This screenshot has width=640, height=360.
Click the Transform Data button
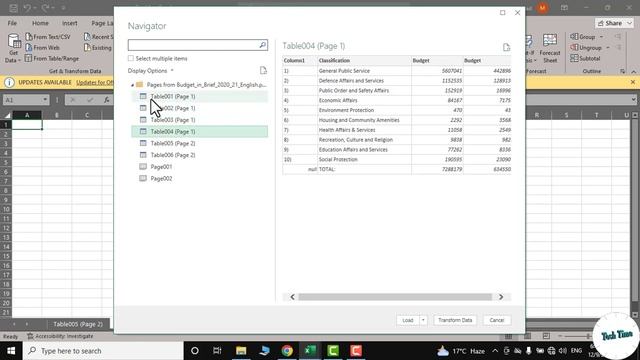[455, 320]
